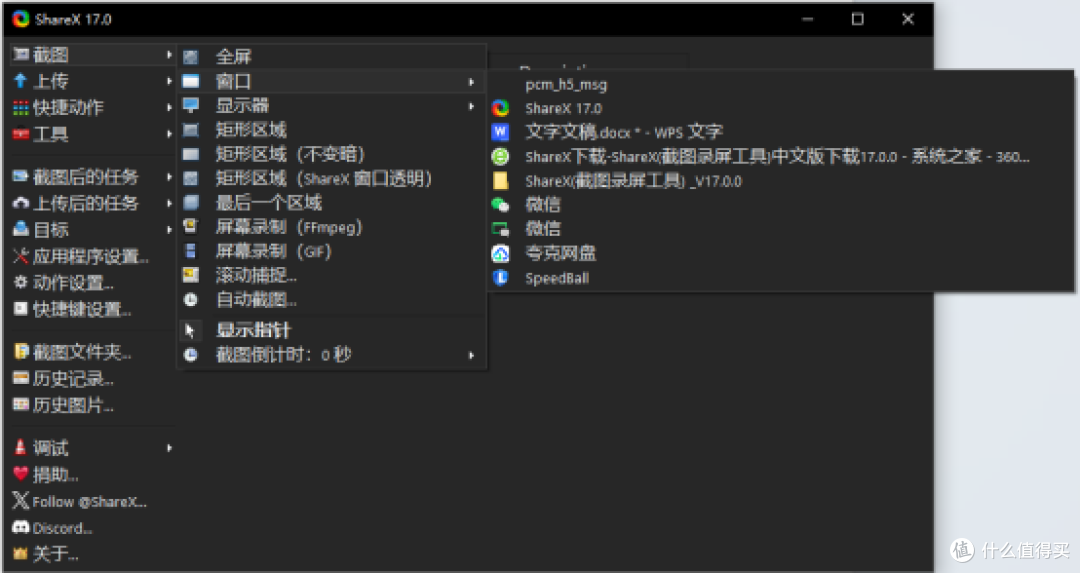Expand the 显示器 submenu arrow
Screen dimensions: 1080x573
[x=472, y=106]
